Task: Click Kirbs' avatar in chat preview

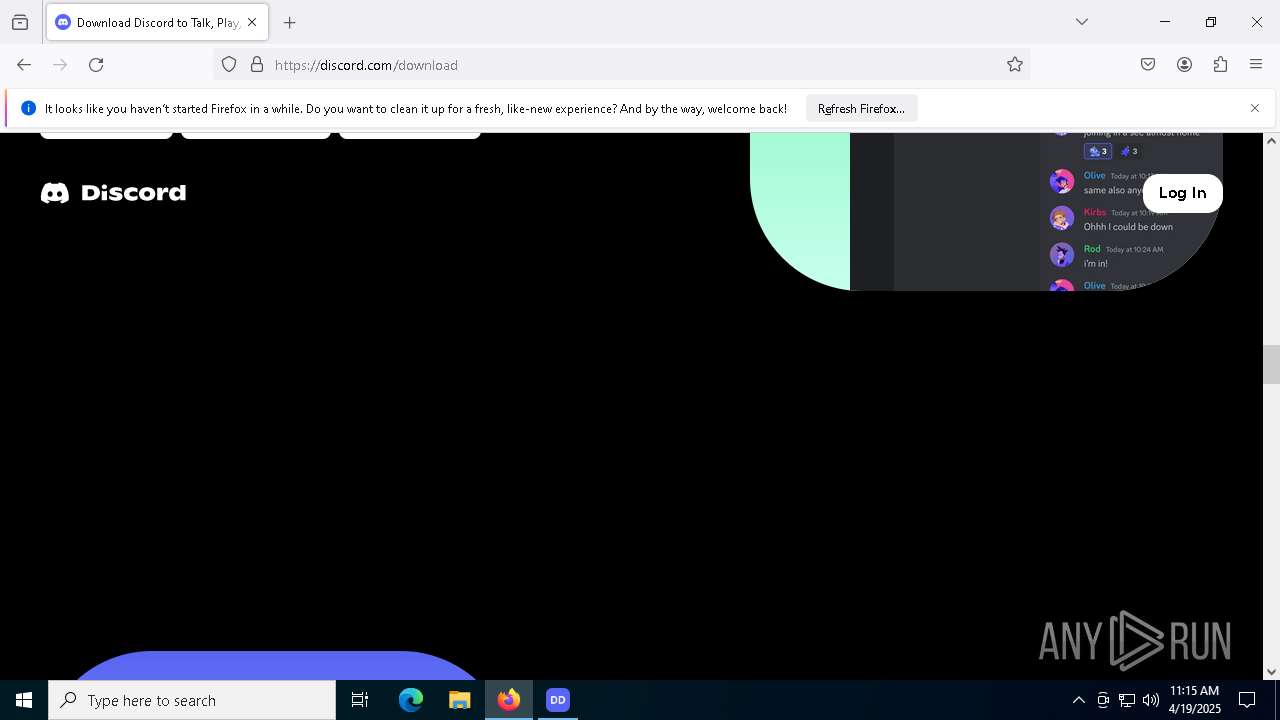Action: 1062,218
